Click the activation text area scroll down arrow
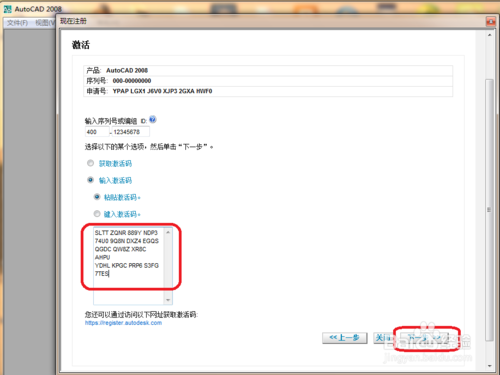The width and height of the screenshot is (500, 375). click(168, 300)
